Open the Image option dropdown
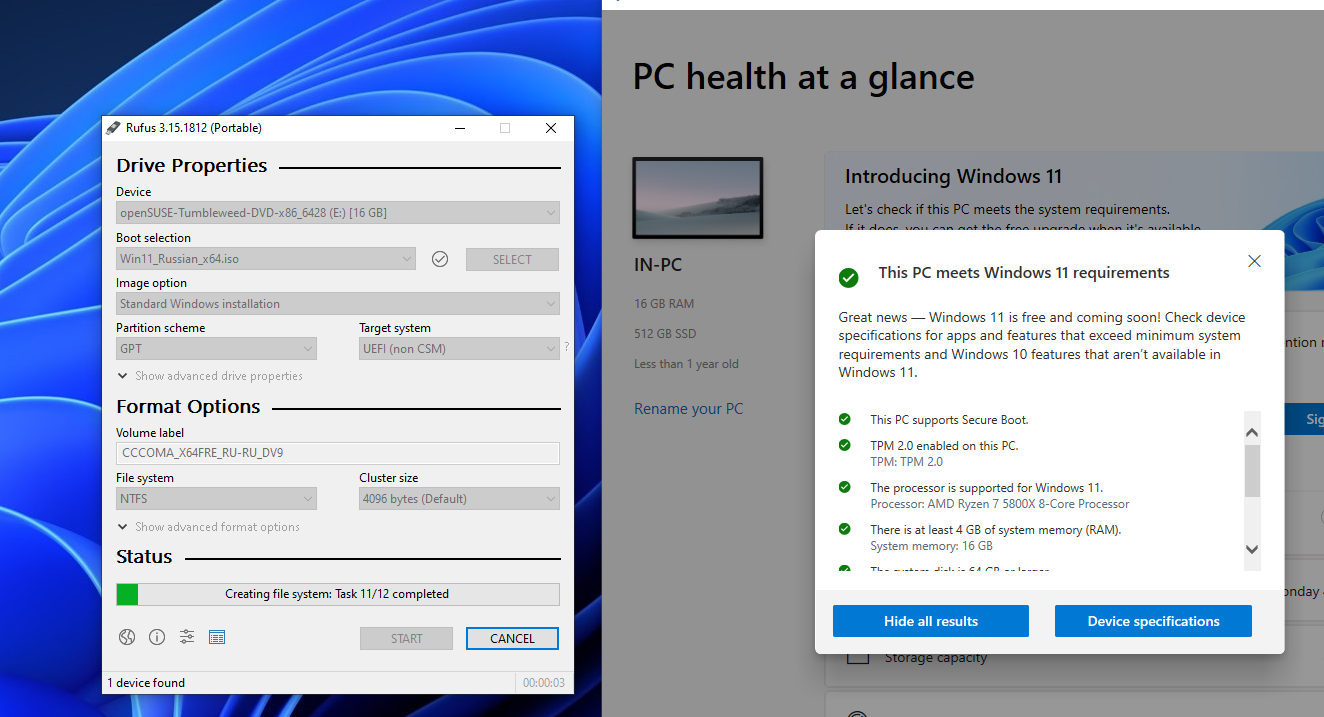1324x717 pixels. (338, 304)
